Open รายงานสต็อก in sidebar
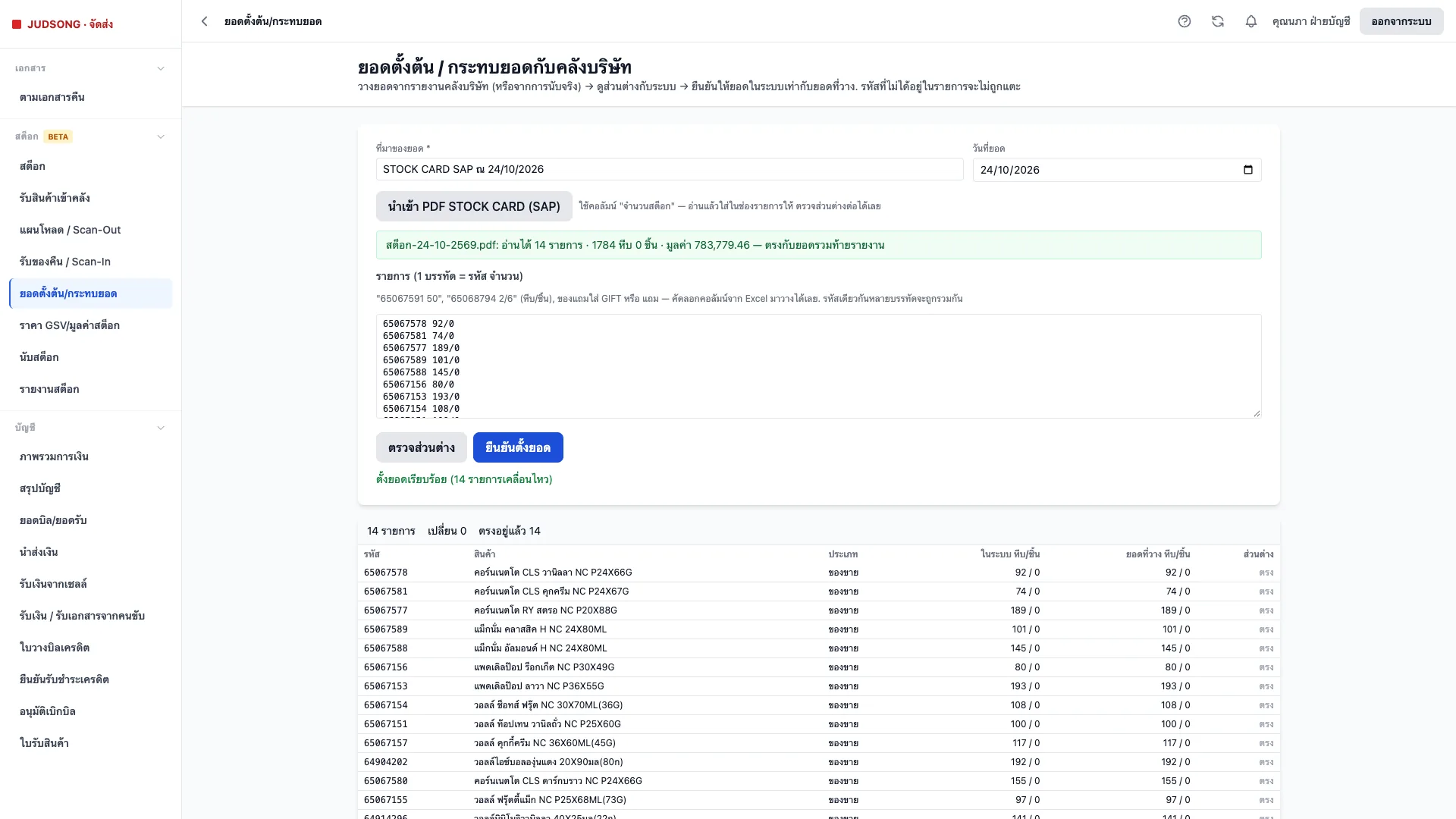This screenshot has height=819, width=1456. (90, 389)
